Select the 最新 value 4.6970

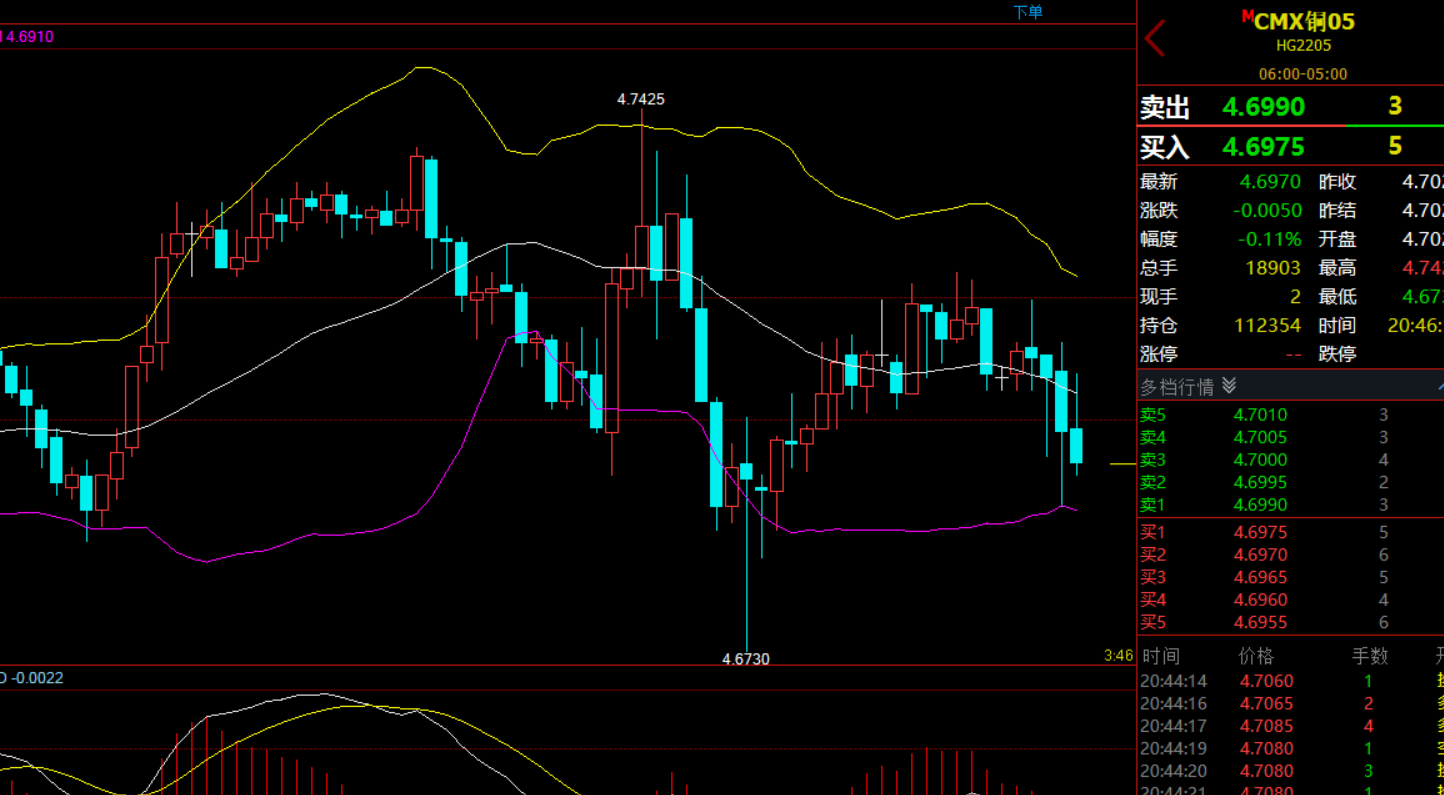point(1270,182)
